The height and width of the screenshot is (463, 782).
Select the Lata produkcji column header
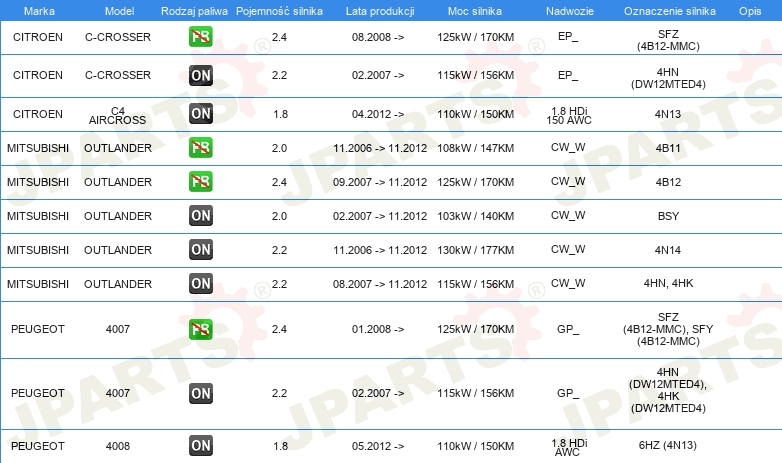tap(380, 11)
